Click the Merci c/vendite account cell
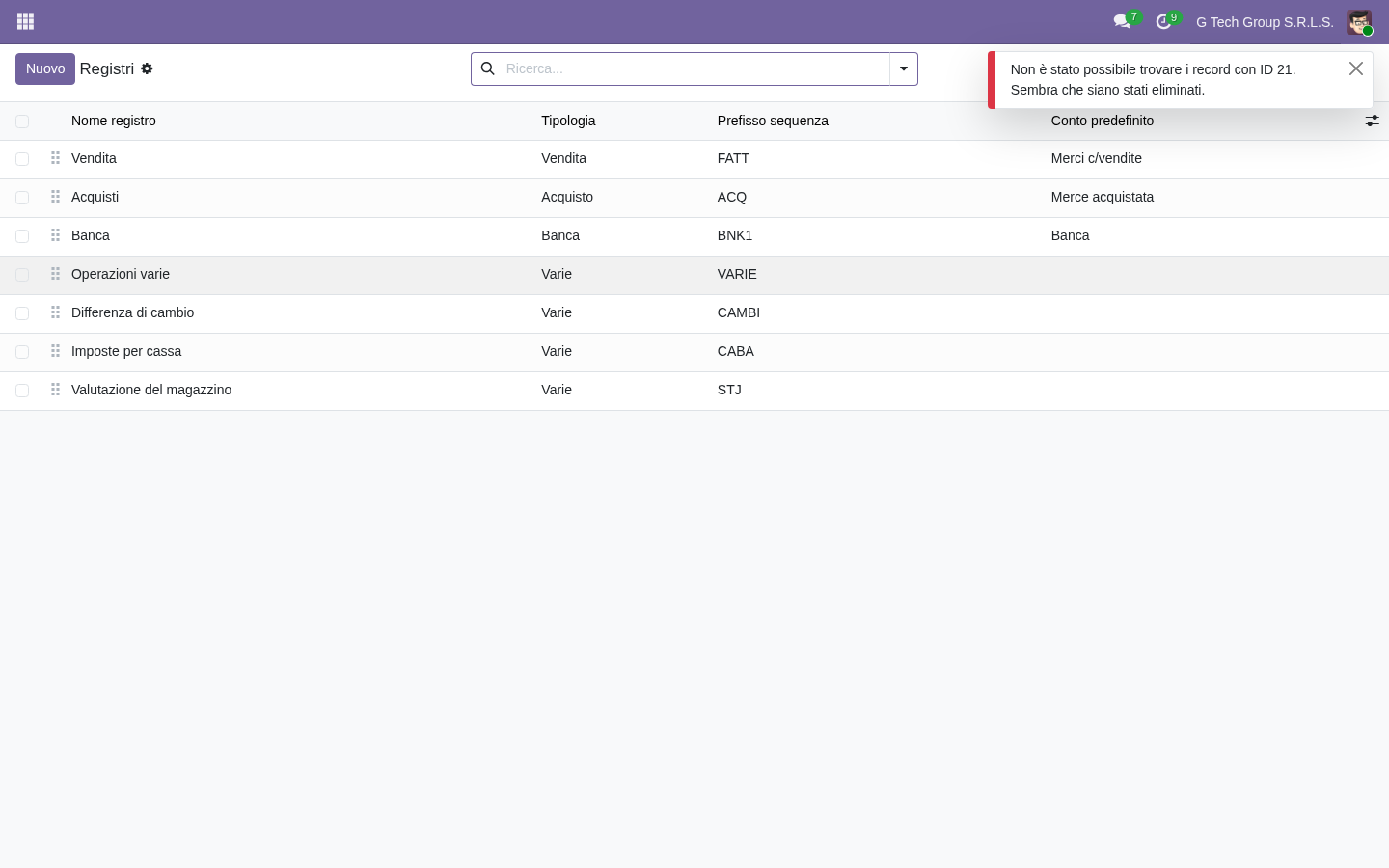 click(x=1097, y=158)
